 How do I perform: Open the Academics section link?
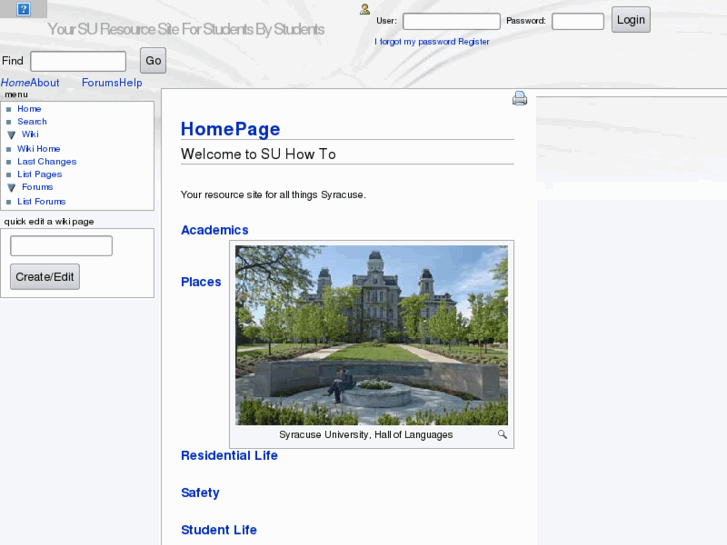(x=215, y=230)
